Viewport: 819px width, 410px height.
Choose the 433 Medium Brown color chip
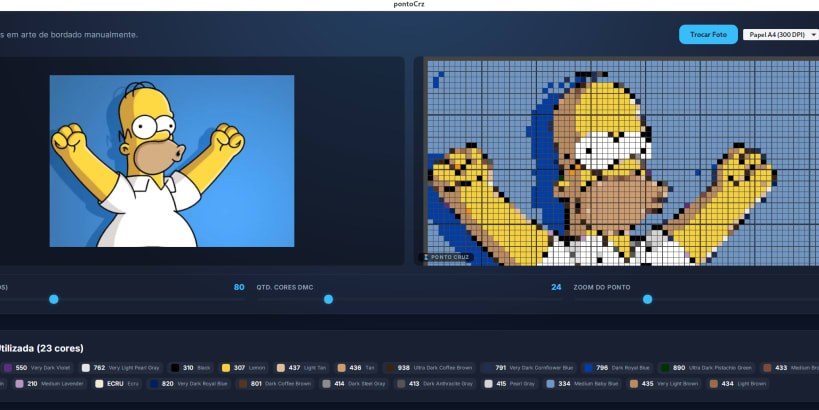(x=790, y=368)
